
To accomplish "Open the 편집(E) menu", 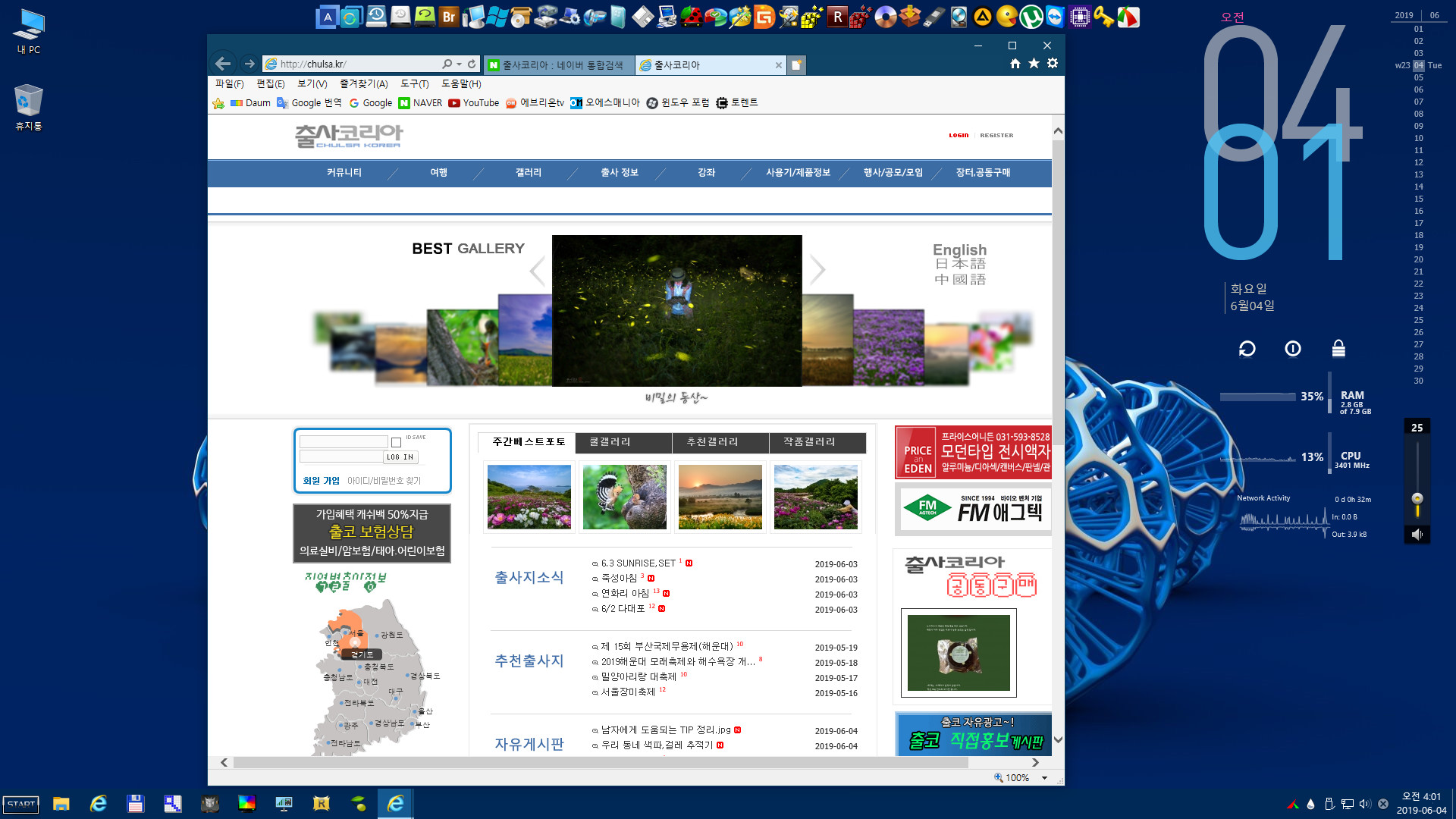I will click(x=271, y=84).
